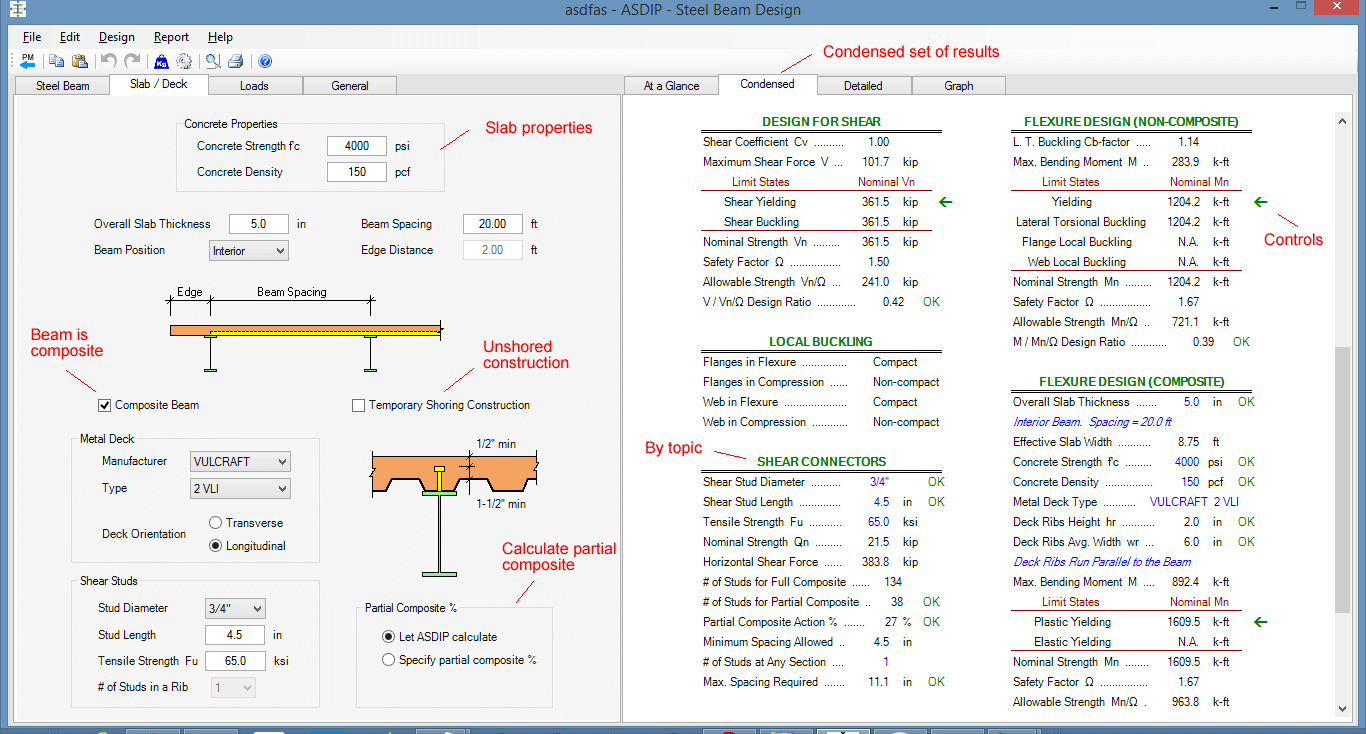
Task: Click 'Interior Beam. Spacing = 20.0 ft' text
Action: 1092,422
